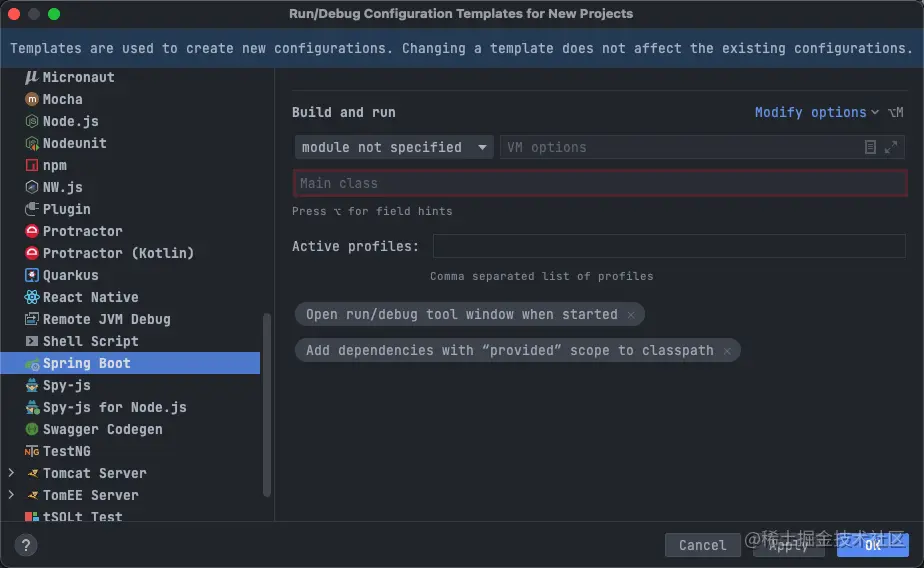
Task: Click the Tomcat Server icon
Action: 32,473
